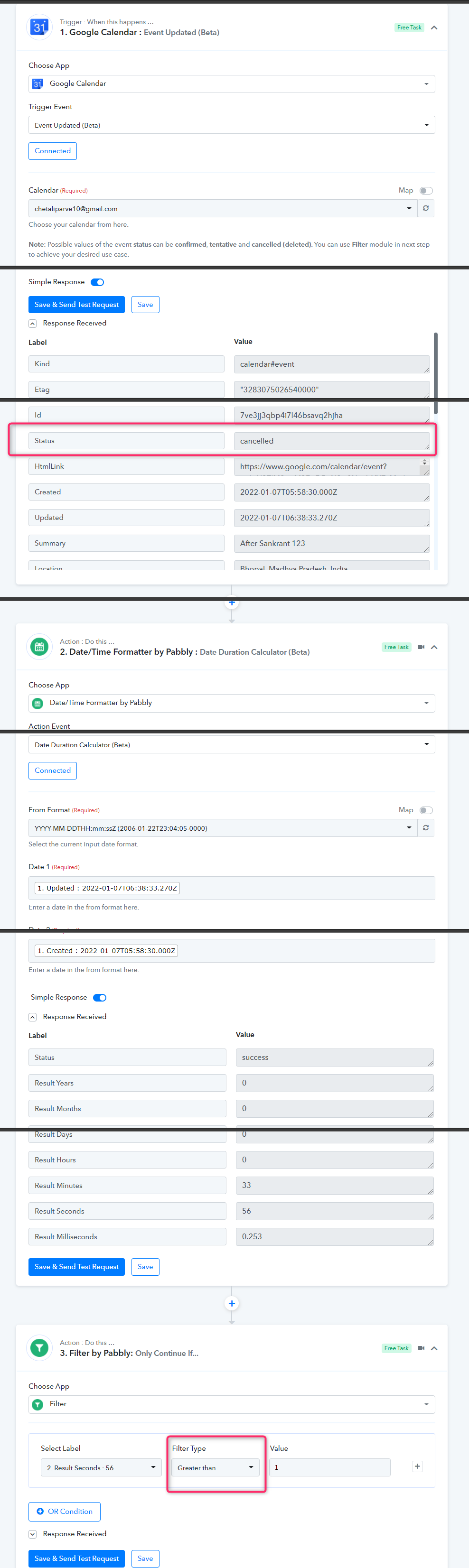Click the Filter funnel icon in step 3 header
The width and height of the screenshot is (469, 1568).
coord(39,1348)
